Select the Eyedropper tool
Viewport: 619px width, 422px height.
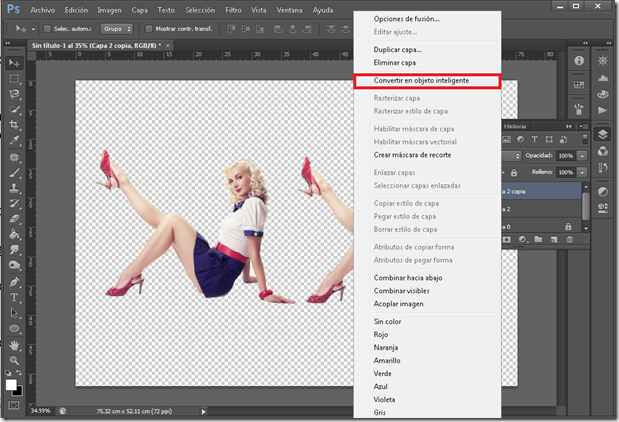coord(14,141)
